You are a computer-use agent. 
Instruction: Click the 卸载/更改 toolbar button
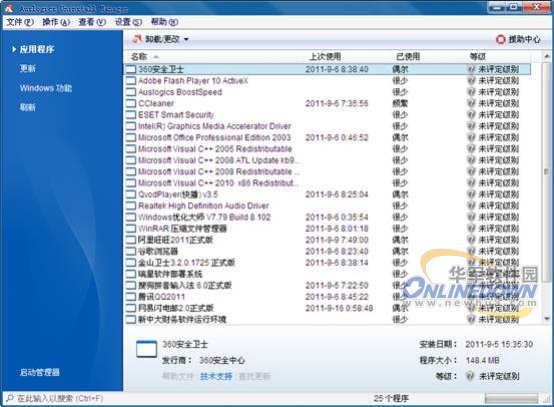coord(156,39)
